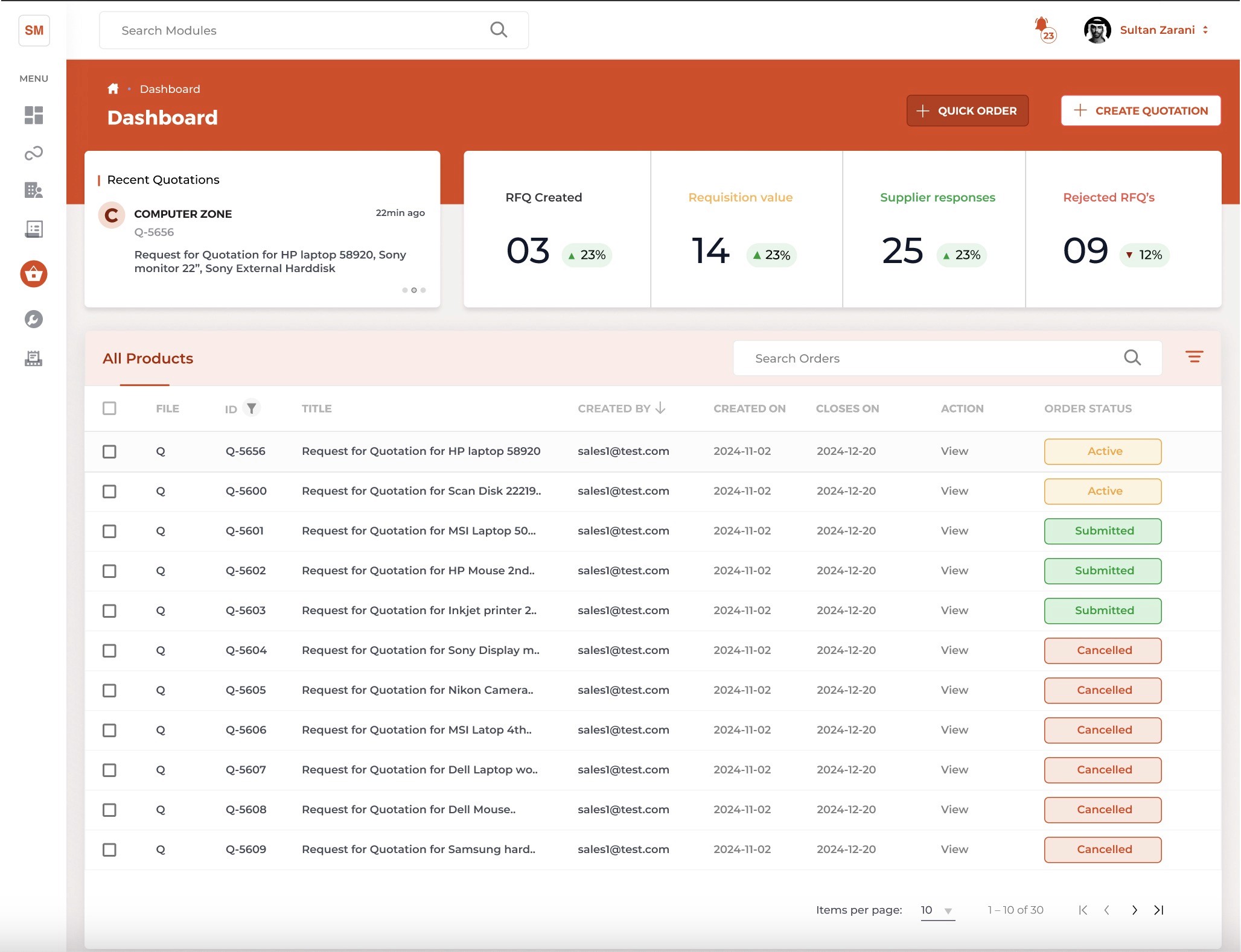Open the shopping basket sidebar icon

(34, 274)
